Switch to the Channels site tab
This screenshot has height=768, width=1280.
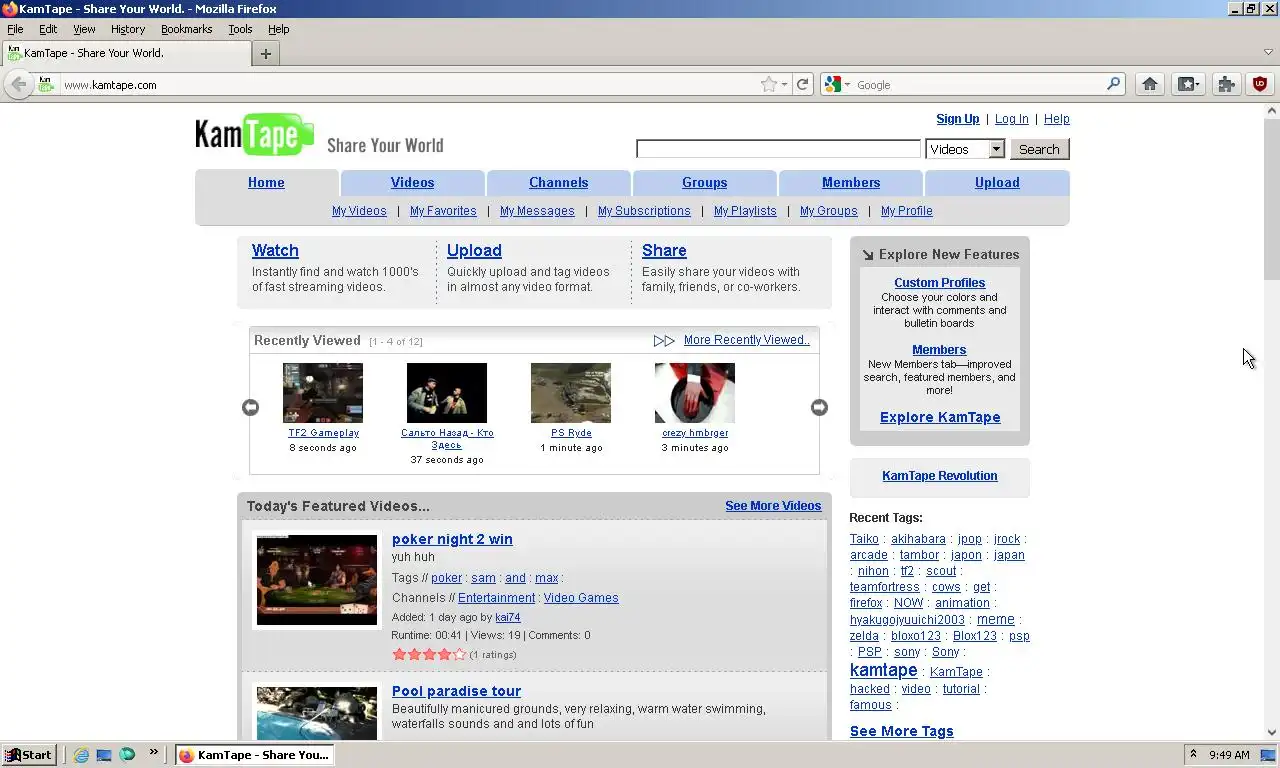pyautogui.click(x=558, y=182)
